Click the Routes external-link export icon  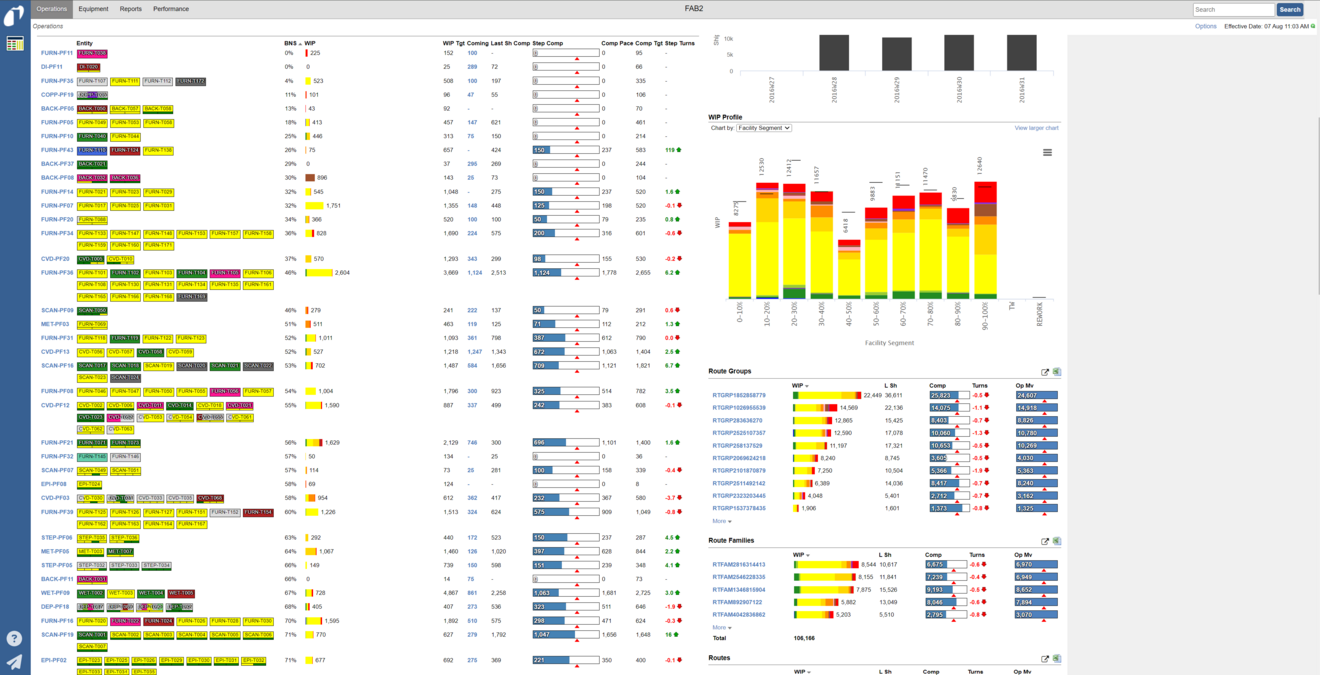coord(1044,658)
